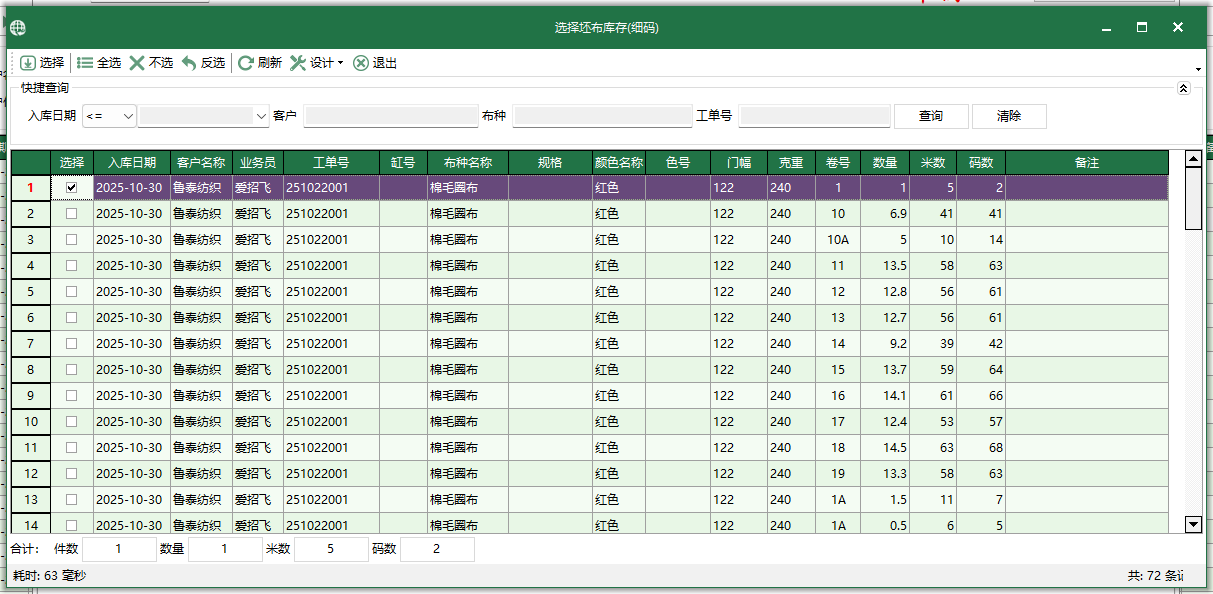Enable the checkbox on row 14
The height and width of the screenshot is (594, 1213).
pyautogui.click(x=70, y=524)
